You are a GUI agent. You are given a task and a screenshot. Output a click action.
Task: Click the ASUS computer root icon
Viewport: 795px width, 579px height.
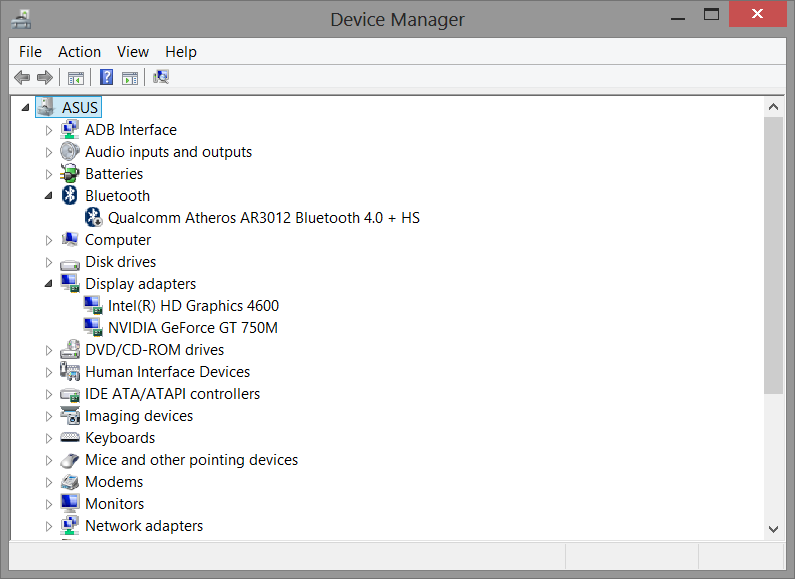47,107
